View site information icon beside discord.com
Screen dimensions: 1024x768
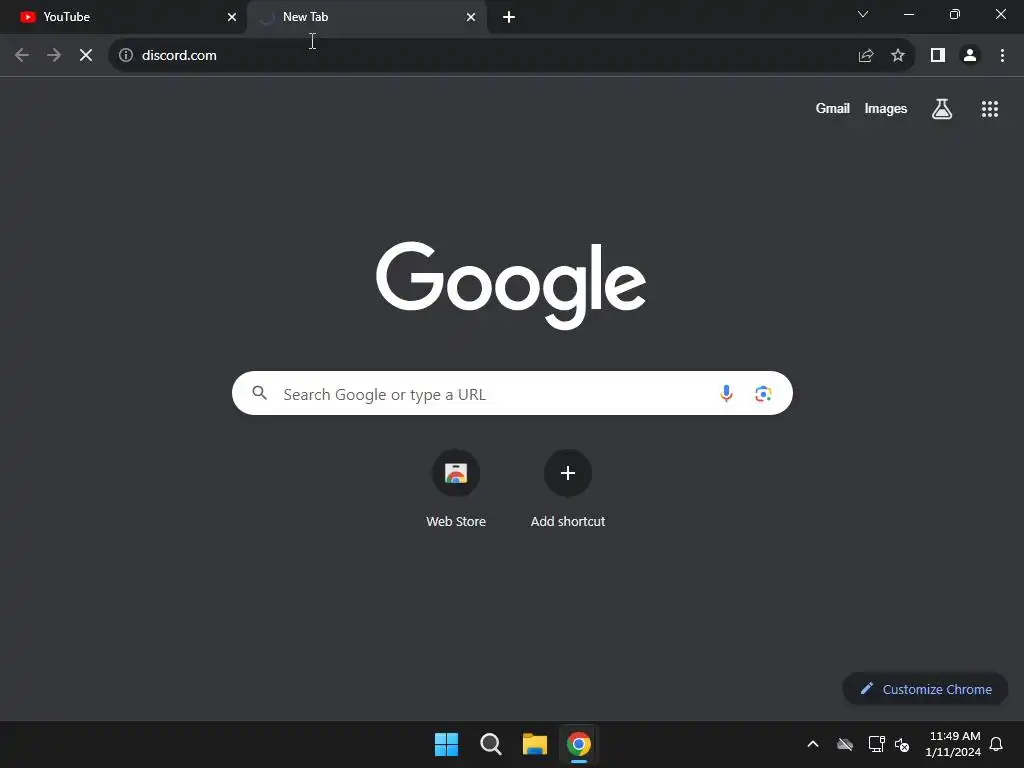tap(126, 56)
